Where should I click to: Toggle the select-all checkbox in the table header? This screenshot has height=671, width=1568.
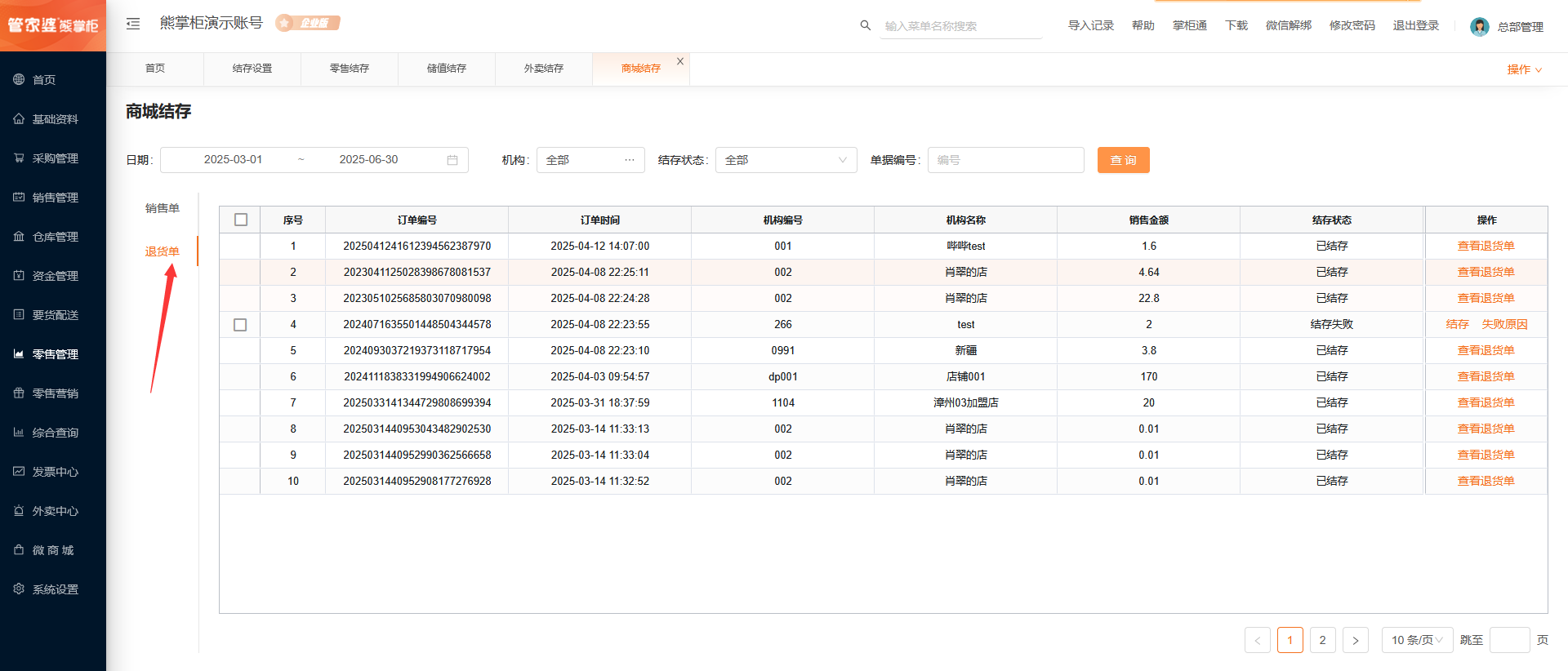[x=241, y=220]
